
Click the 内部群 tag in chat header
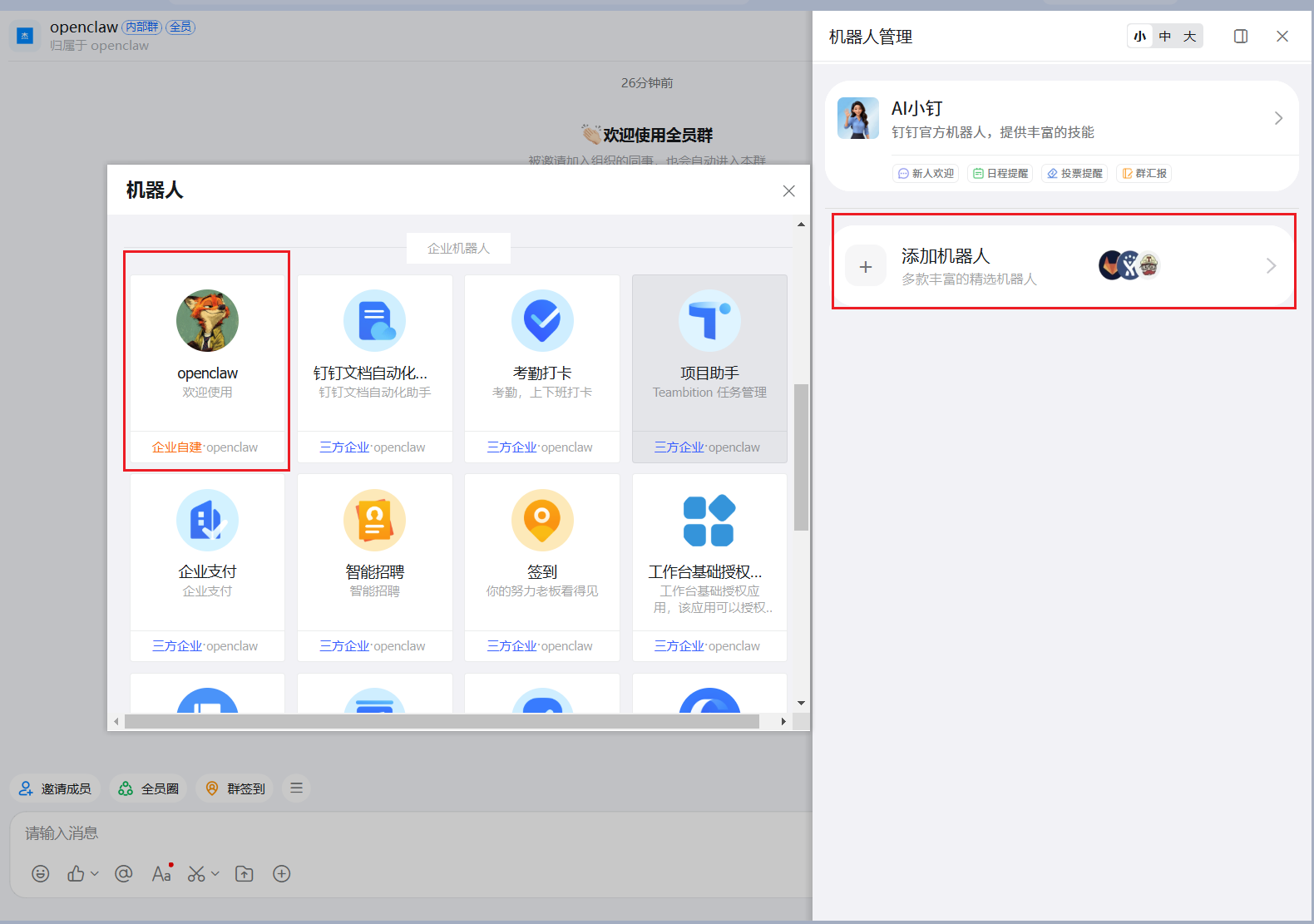(x=142, y=27)
